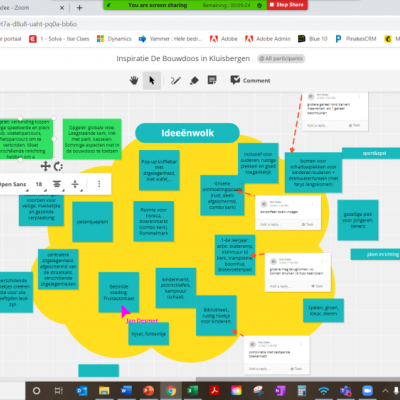Image resolution: width=400 pixels, height=400 pixels.
Task: Open a new browser tab
Action: 79,8
